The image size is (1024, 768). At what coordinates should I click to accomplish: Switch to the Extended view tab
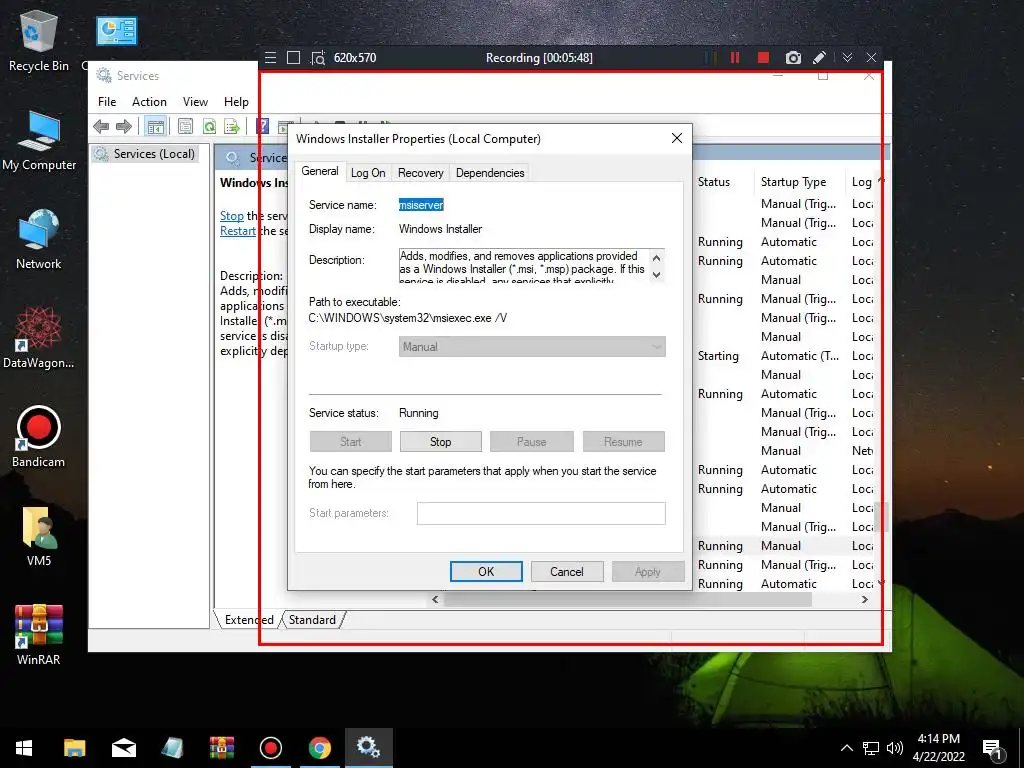[249, 620]
